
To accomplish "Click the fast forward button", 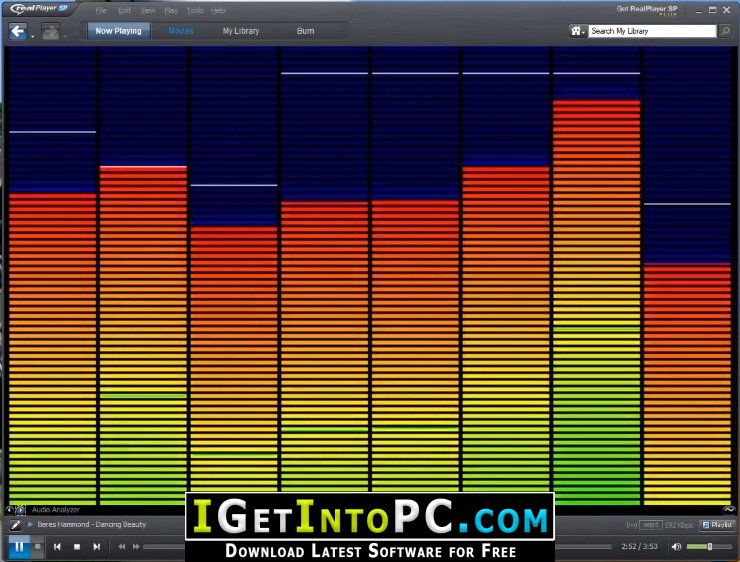I will pos(136,547).
